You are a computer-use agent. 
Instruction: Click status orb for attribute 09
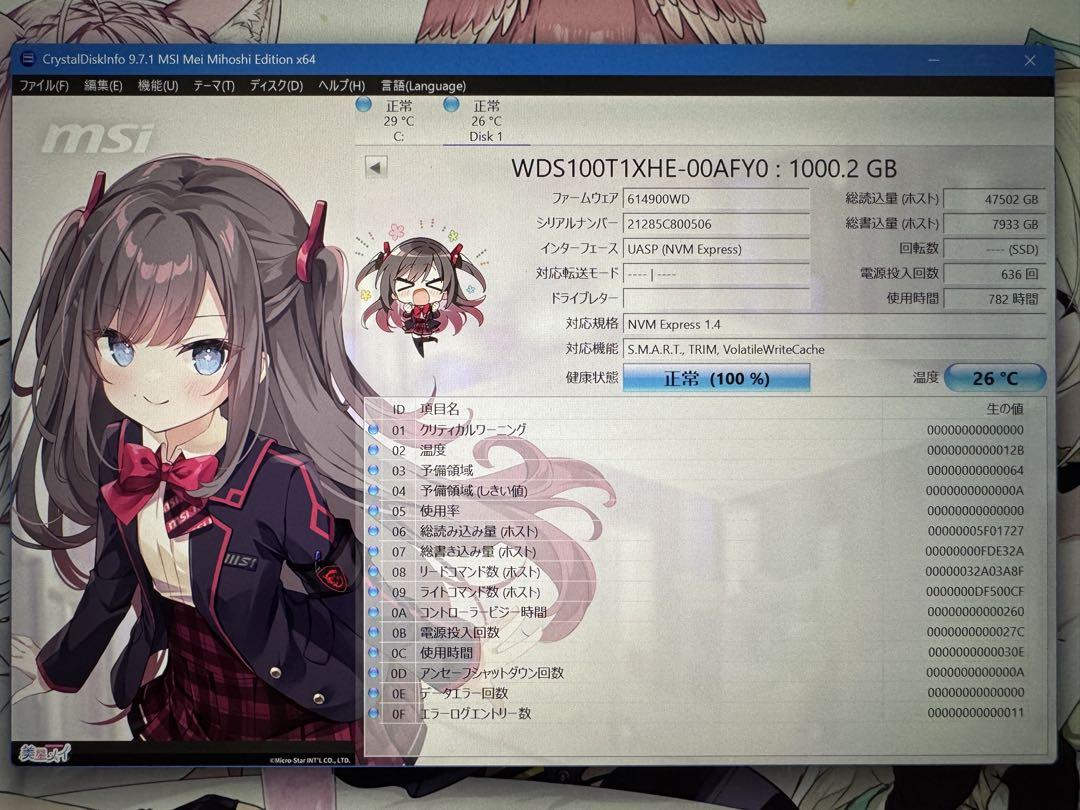click(x=373, y=592)
